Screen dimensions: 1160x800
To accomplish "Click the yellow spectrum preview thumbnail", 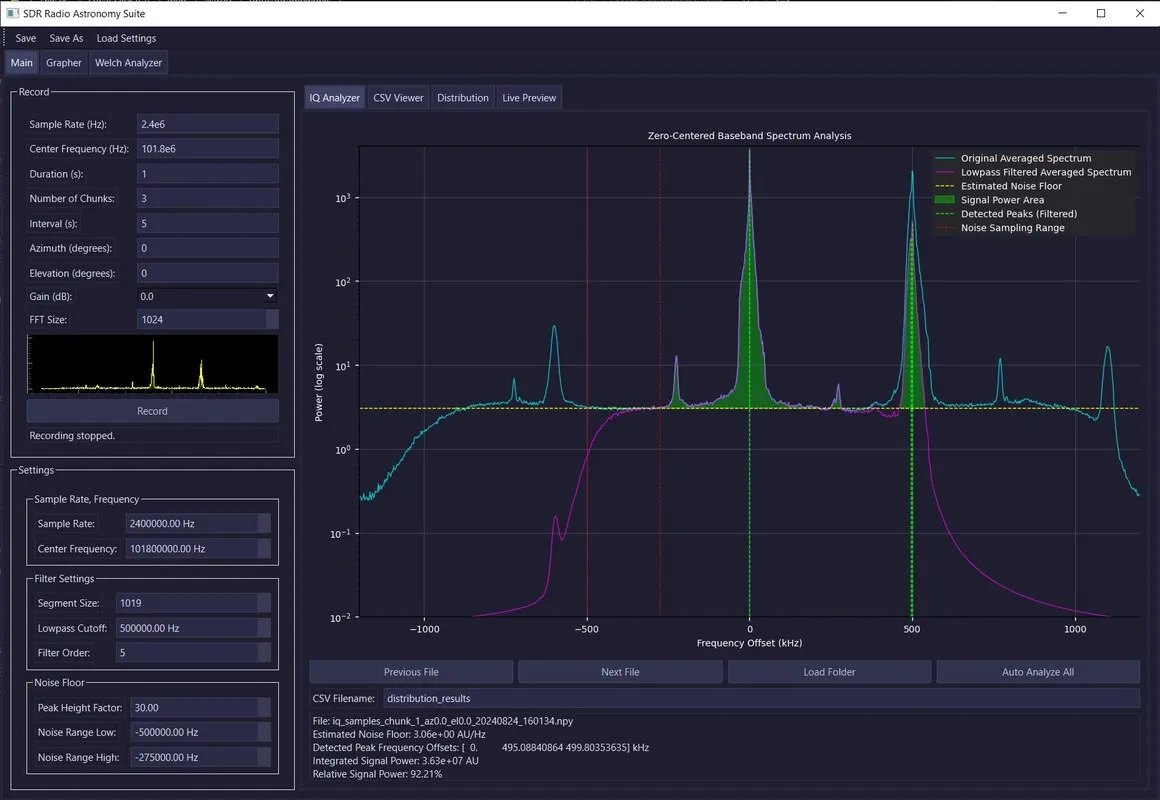I will click(x=152, y=364).
